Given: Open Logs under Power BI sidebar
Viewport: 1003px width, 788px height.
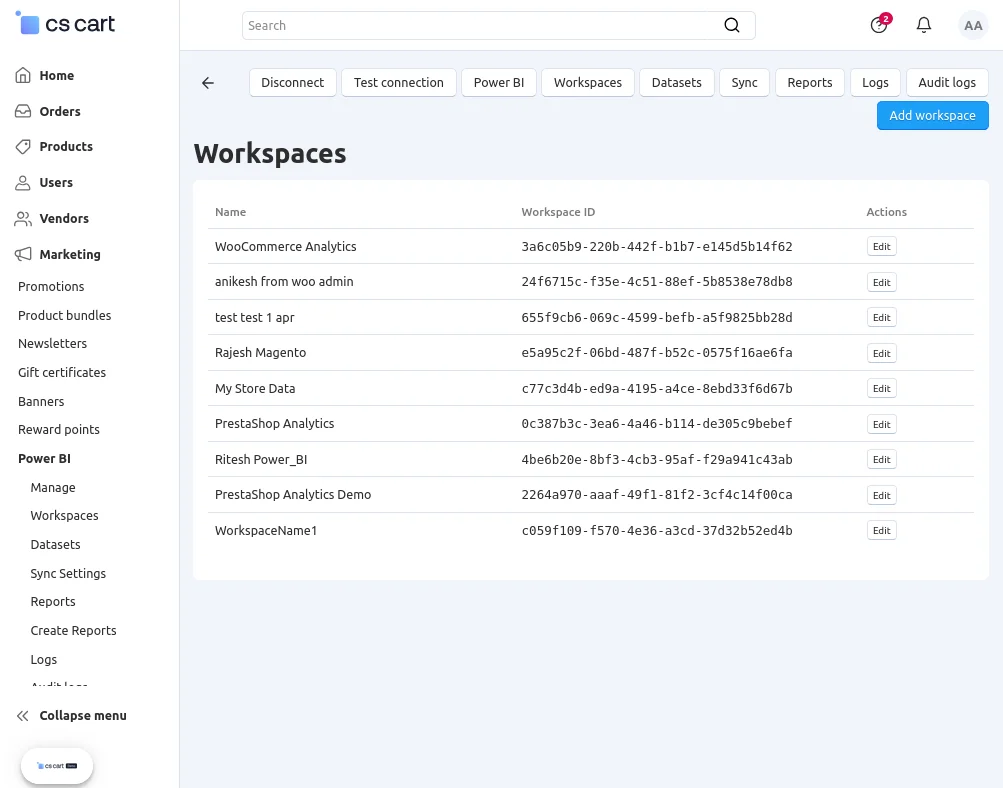Looking at the screenshot, I should click(x=43, y=659).
